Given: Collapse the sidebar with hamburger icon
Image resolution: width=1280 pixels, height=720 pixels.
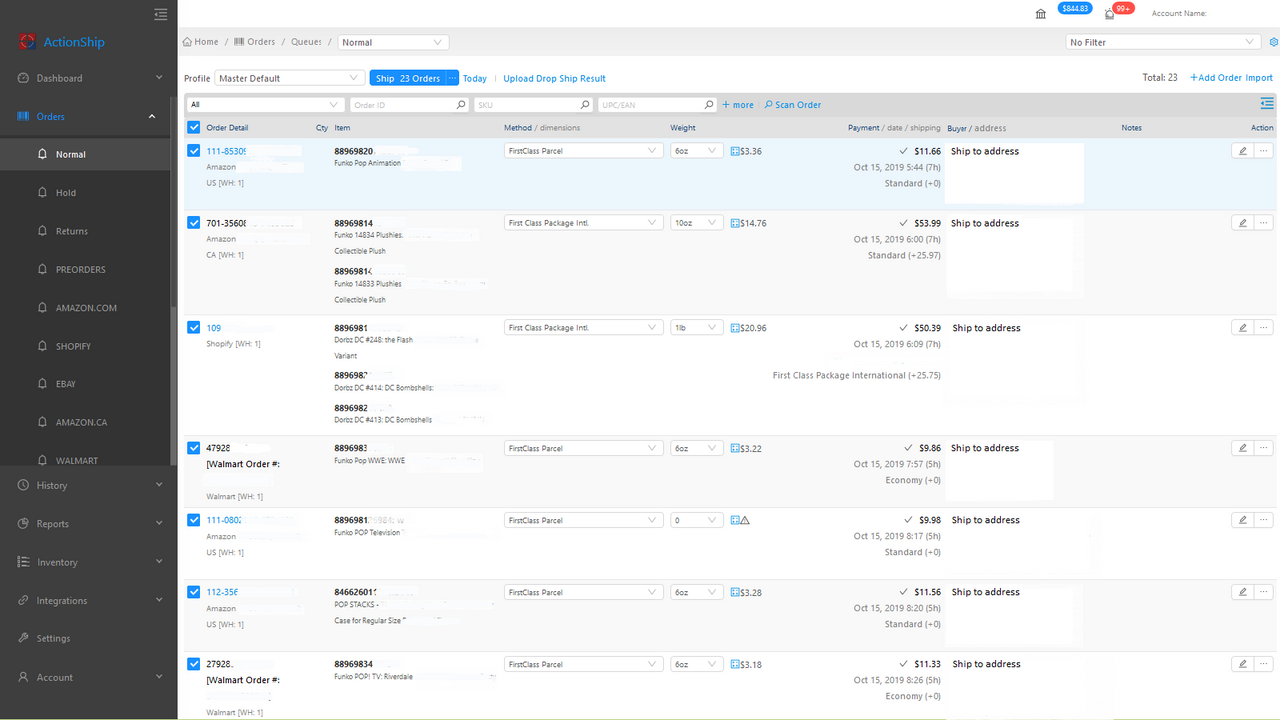Looking at the screenshot, I should 160,14.
